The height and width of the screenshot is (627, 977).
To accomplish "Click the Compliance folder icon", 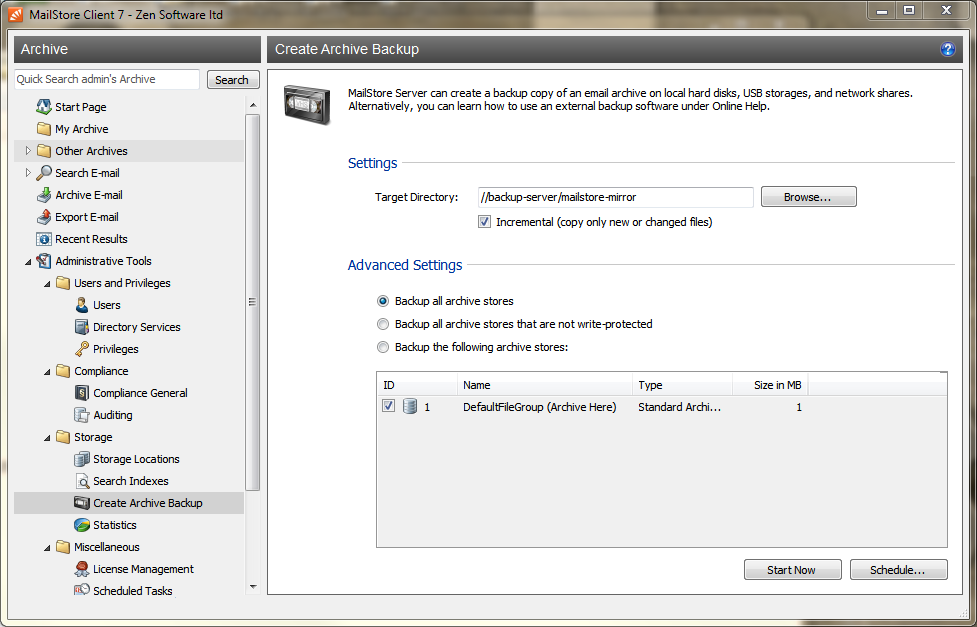I will 63,371.
